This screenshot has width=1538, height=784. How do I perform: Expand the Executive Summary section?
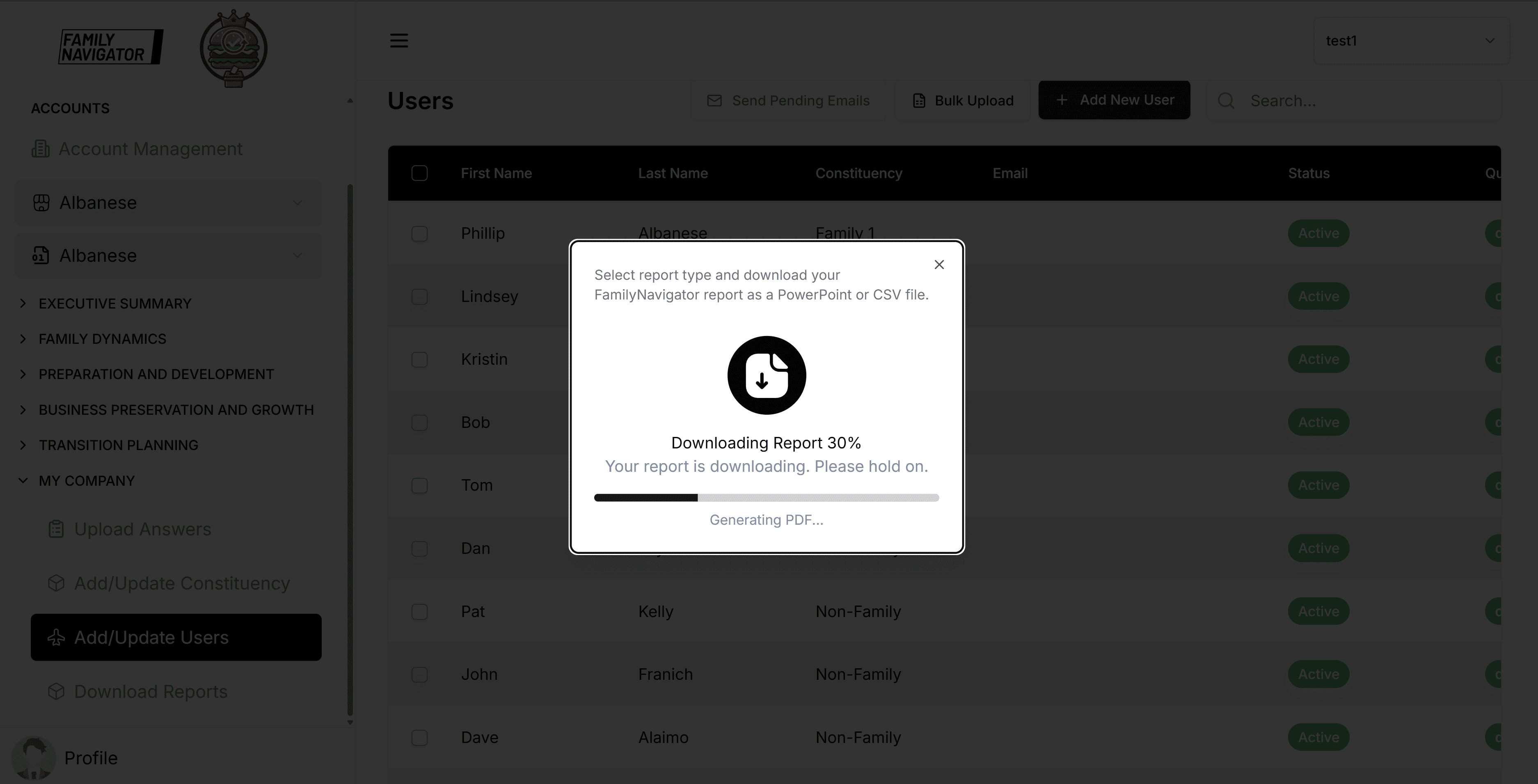coord(114,303)
